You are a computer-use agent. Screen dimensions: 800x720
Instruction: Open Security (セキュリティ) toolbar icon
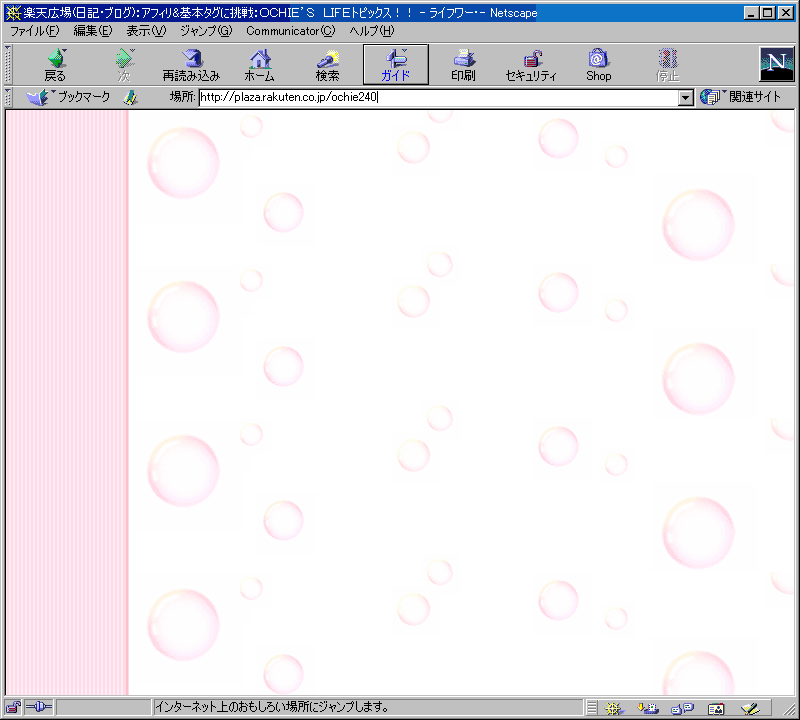[x=531, y=65]
